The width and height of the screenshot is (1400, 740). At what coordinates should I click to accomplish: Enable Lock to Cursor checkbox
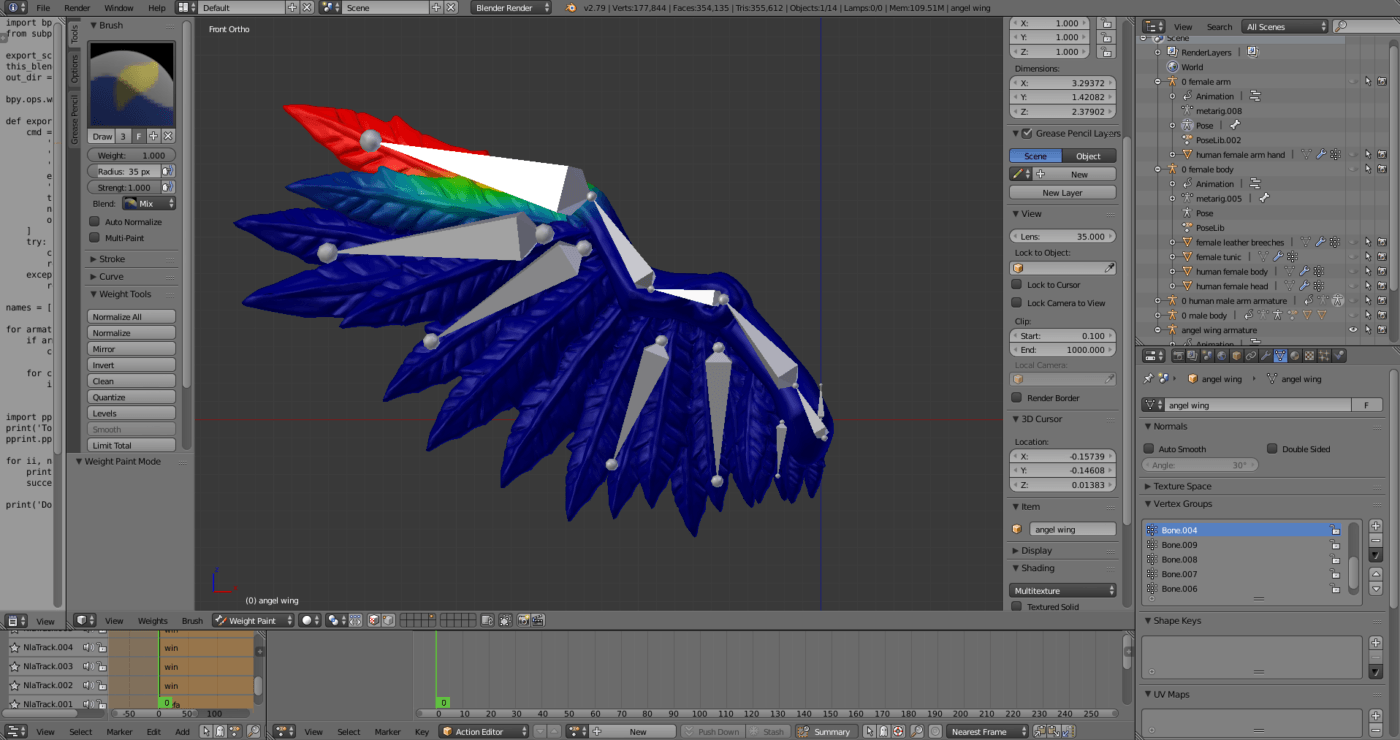point(1017,285)
